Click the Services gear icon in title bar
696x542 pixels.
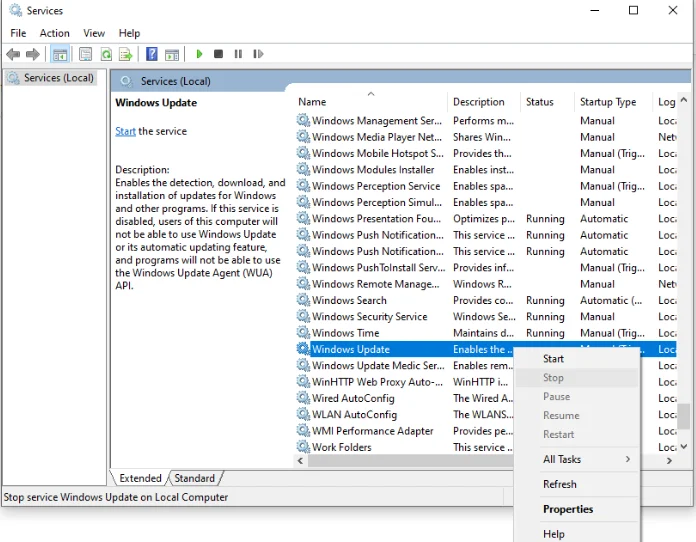coord(16,10)
